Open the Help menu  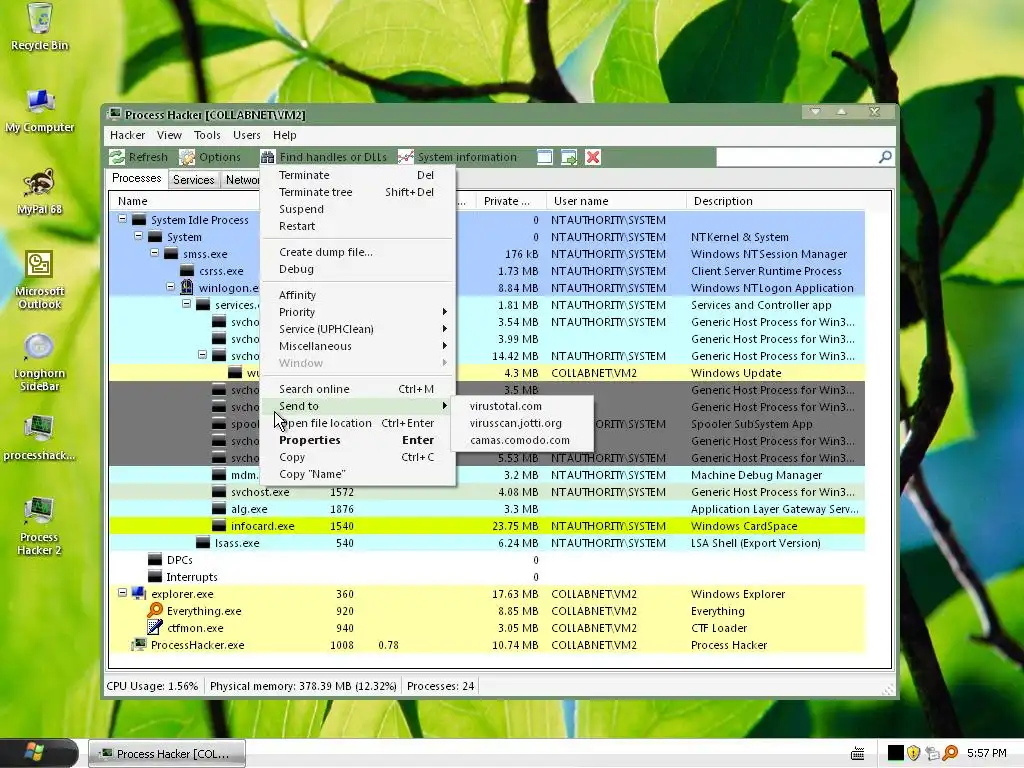tap(285, 135)
